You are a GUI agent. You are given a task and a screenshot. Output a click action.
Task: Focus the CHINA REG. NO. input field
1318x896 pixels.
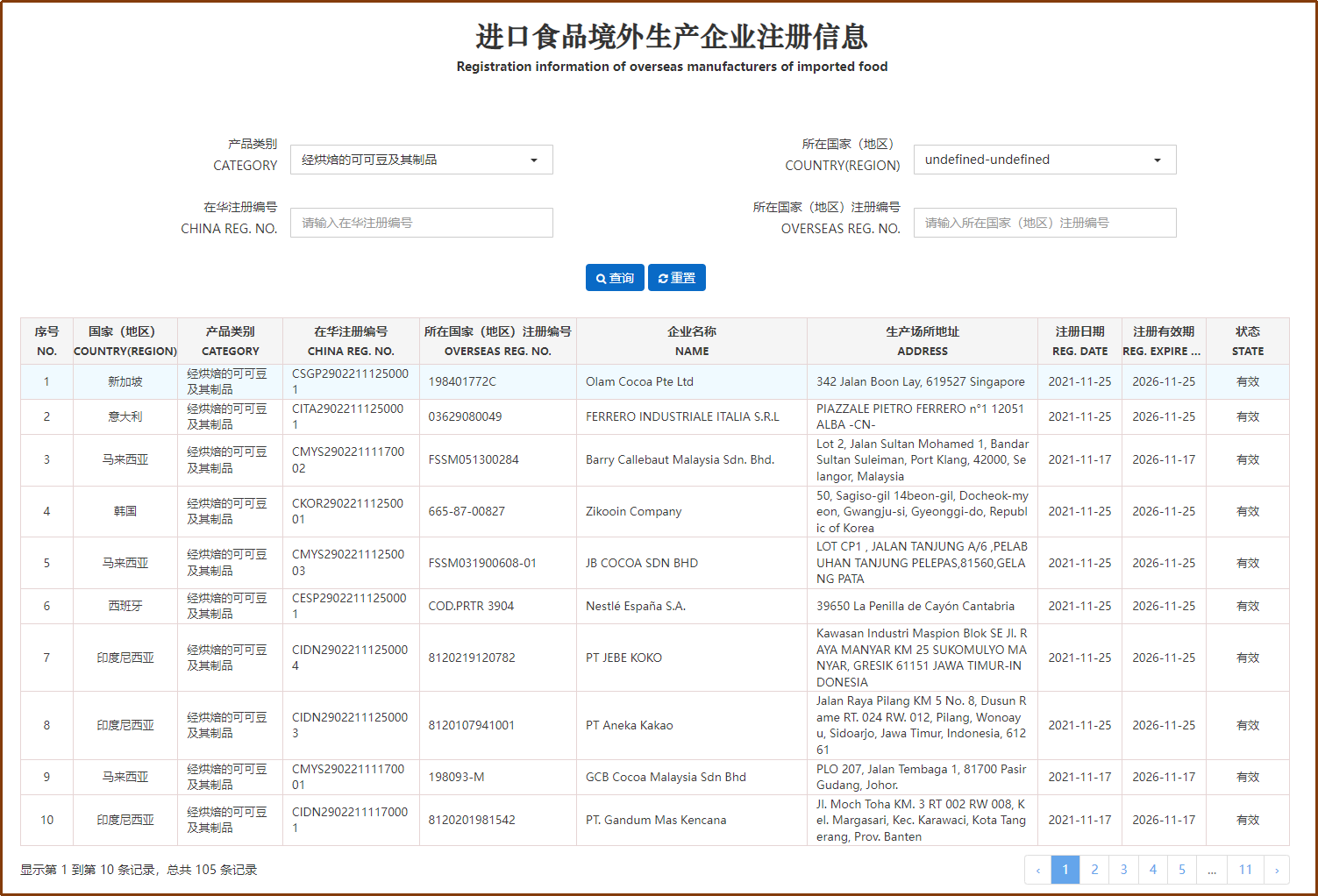[422, 223]
